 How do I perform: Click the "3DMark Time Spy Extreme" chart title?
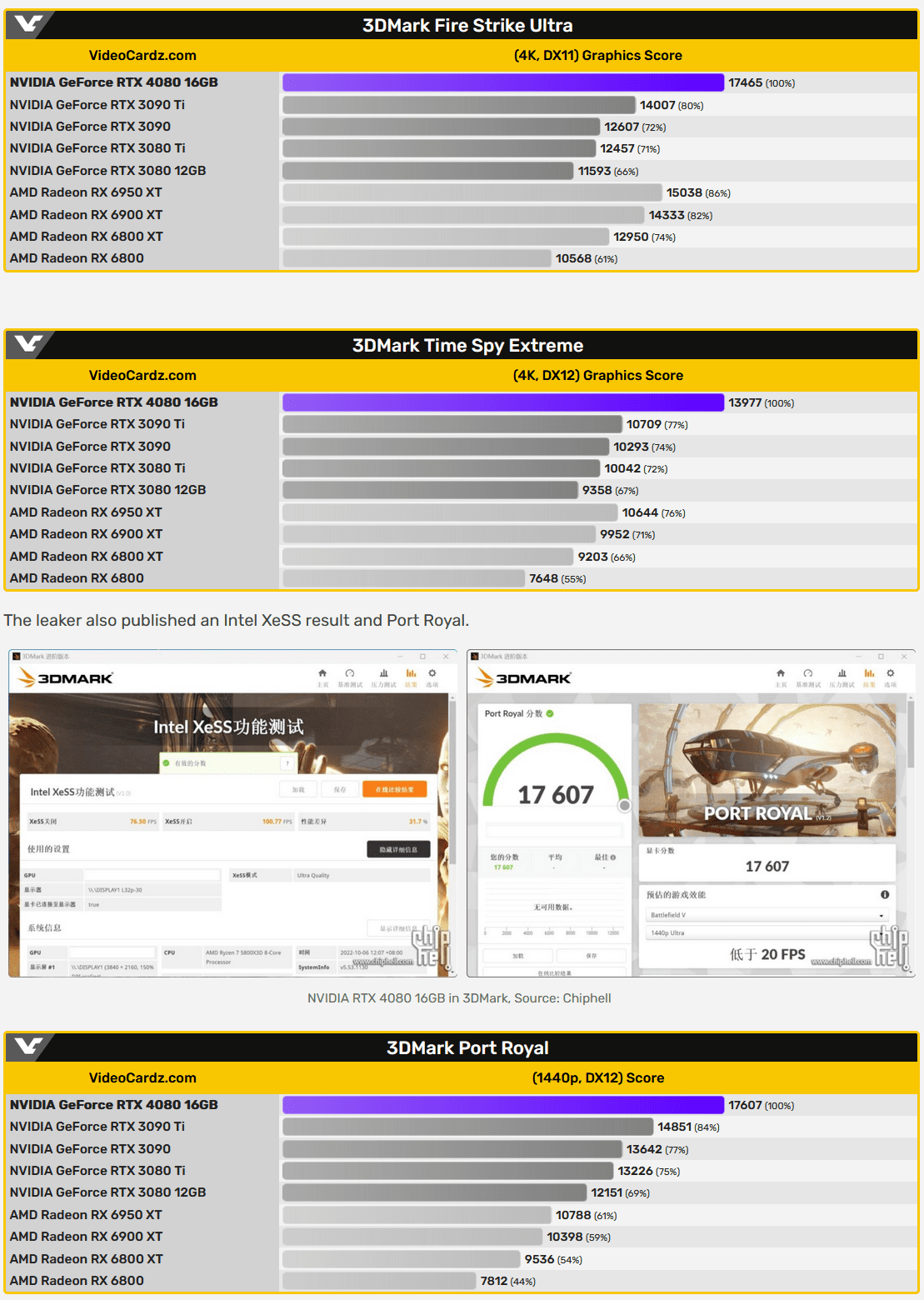[467, 345]
